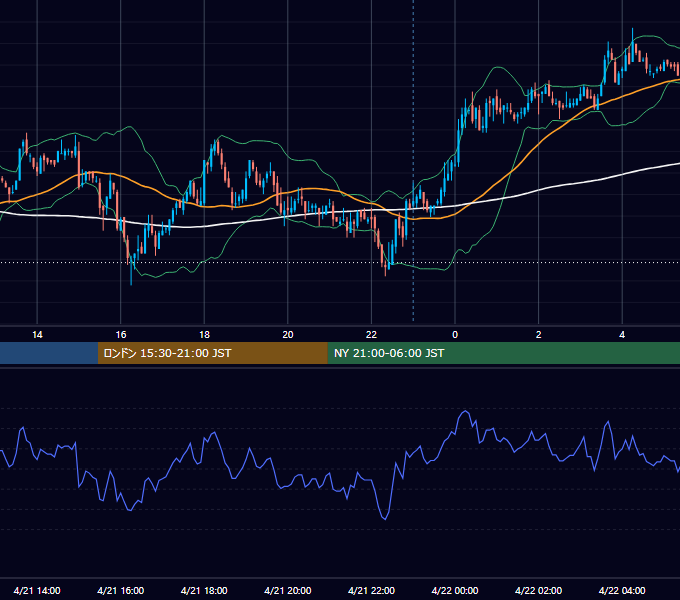Click the '16' hour label on price chart axis

tap(121, 334)
